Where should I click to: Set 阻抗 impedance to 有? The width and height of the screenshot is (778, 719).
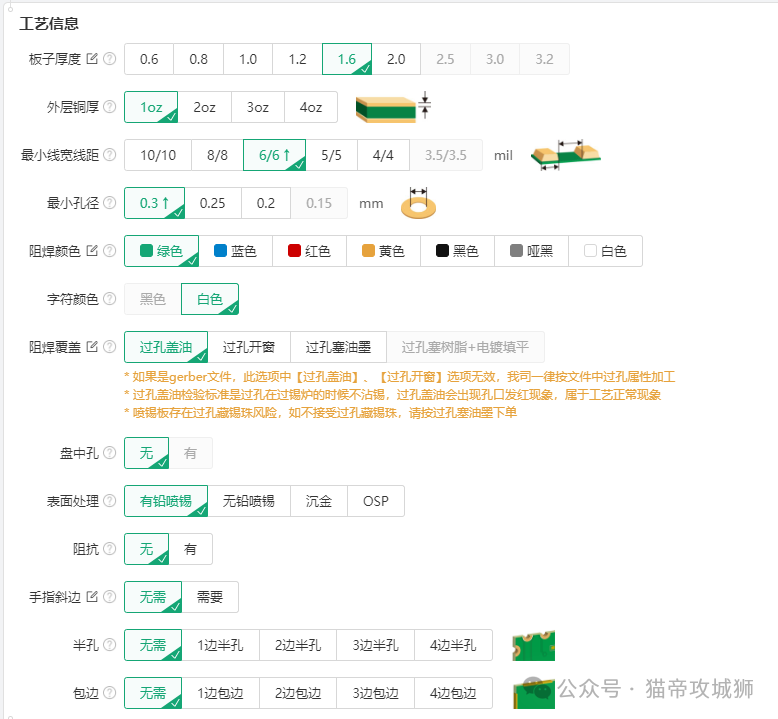click(191, 549)
